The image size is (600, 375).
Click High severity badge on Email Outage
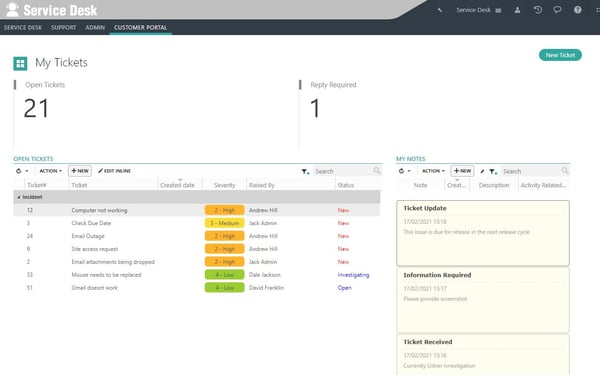pyautogui.click(x=225, y=236)
